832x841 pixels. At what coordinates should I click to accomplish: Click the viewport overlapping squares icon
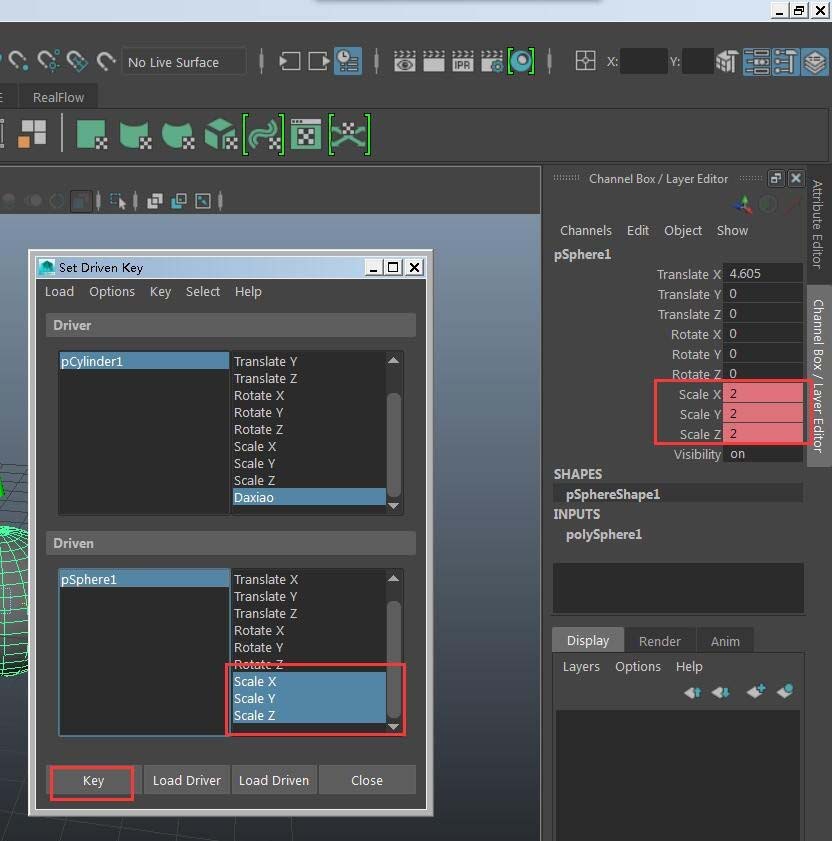(155, 201)
